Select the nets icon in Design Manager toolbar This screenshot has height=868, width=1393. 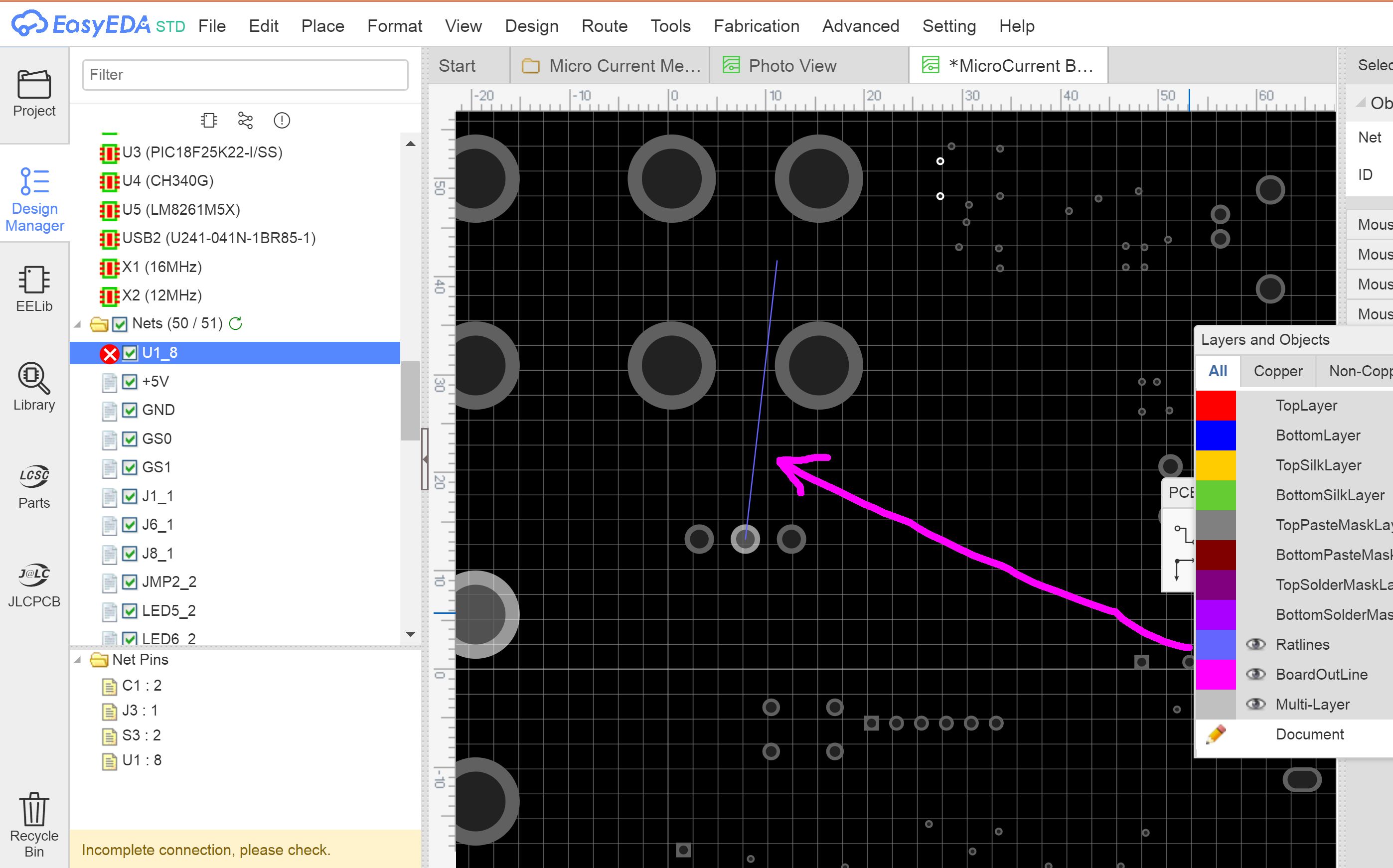point(245,121)
